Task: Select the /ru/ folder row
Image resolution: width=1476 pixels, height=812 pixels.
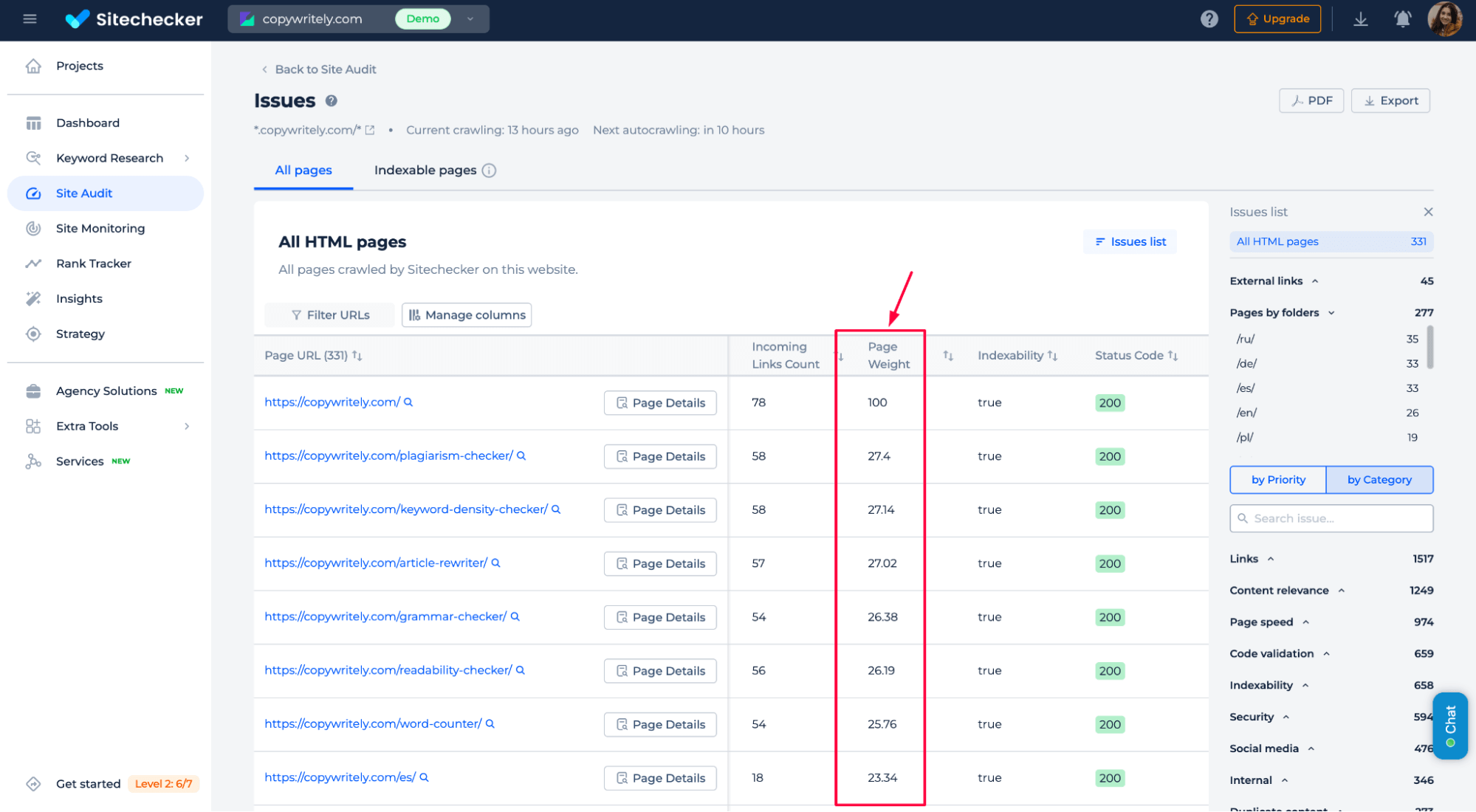Action: [1327, 339]
